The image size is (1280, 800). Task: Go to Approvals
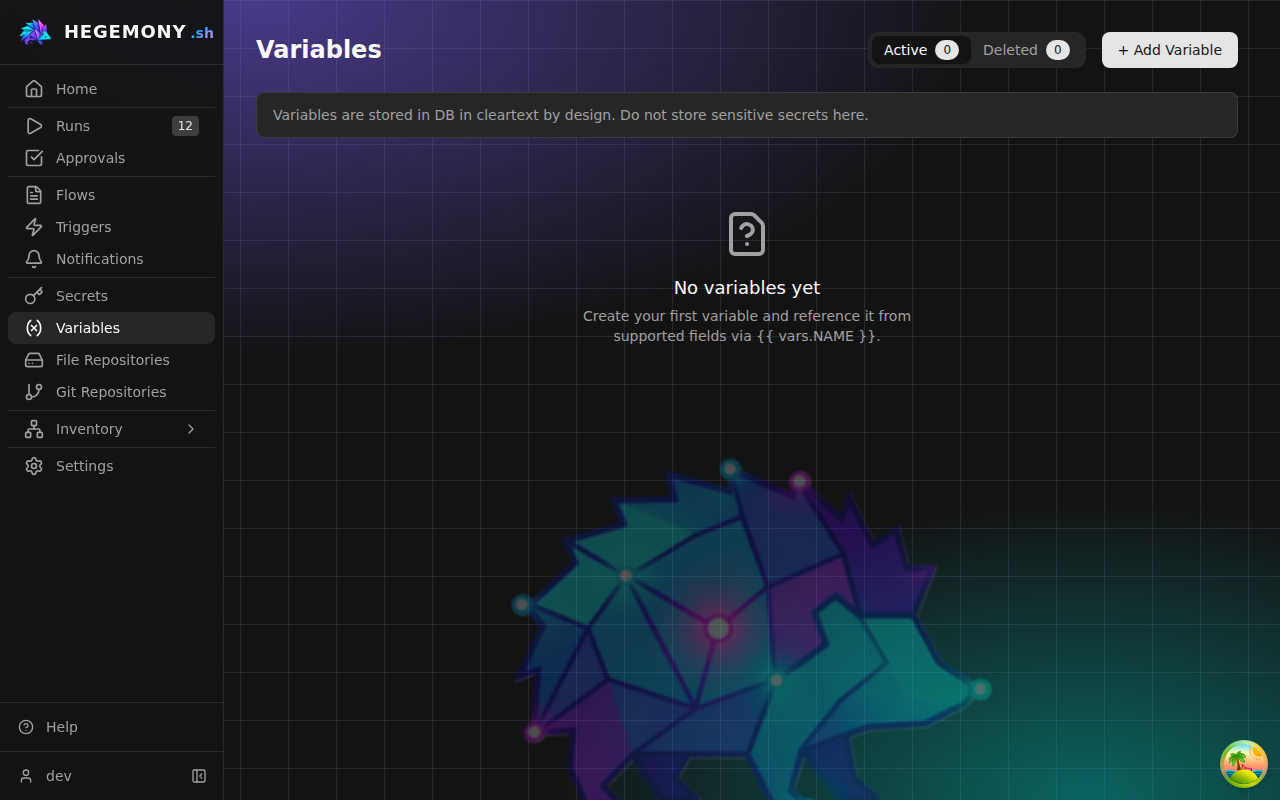[111, 158]
